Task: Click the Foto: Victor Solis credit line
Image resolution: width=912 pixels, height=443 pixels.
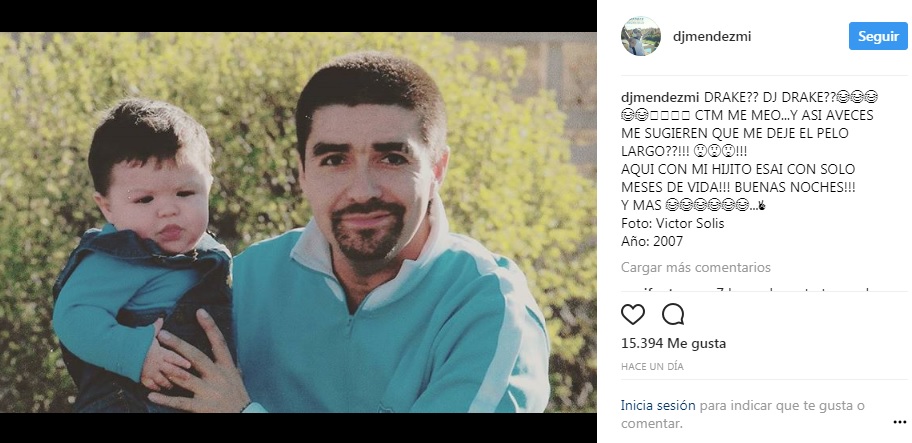Action: 672,223
